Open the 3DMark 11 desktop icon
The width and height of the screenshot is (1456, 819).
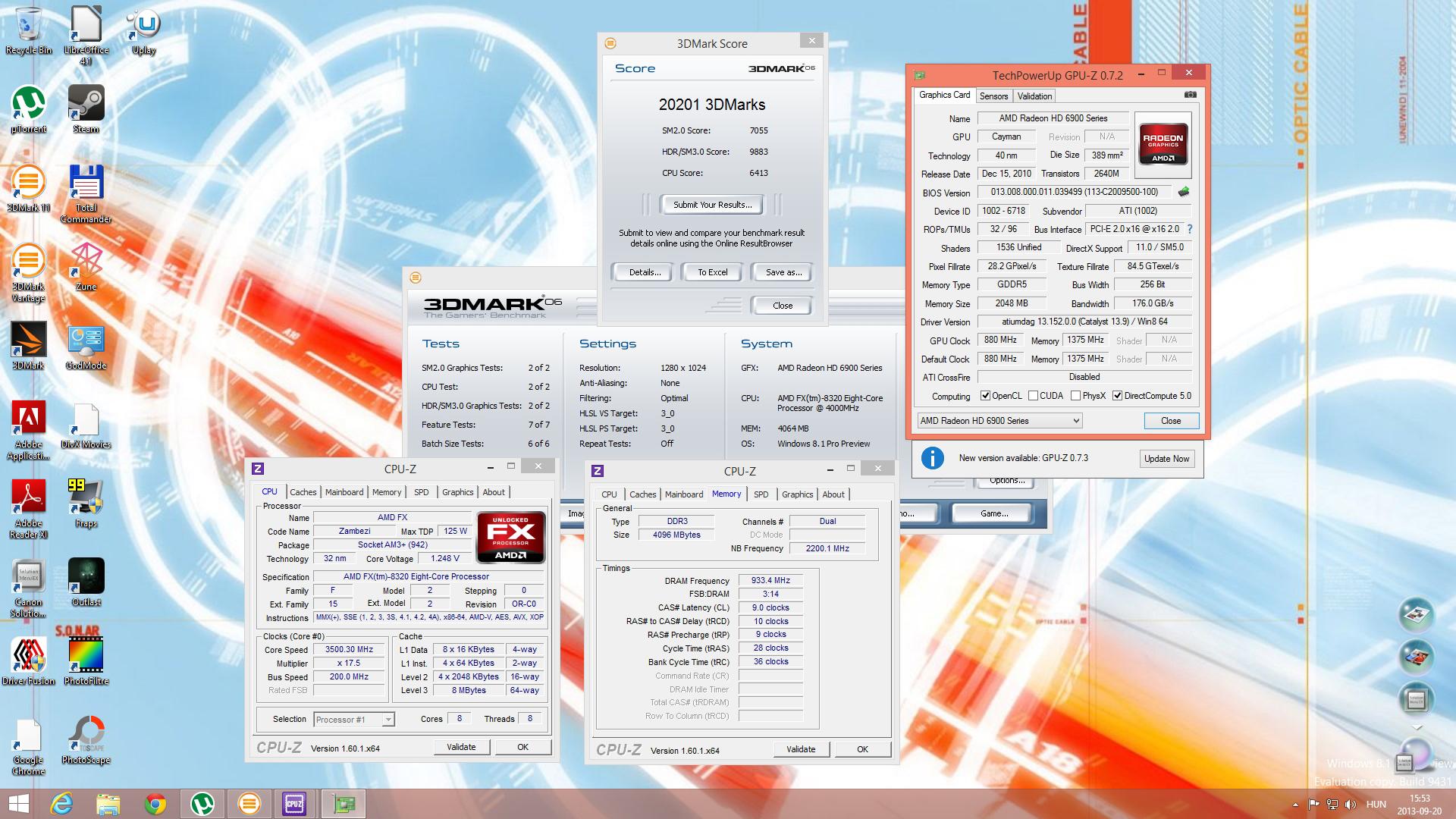pos(29,188)
